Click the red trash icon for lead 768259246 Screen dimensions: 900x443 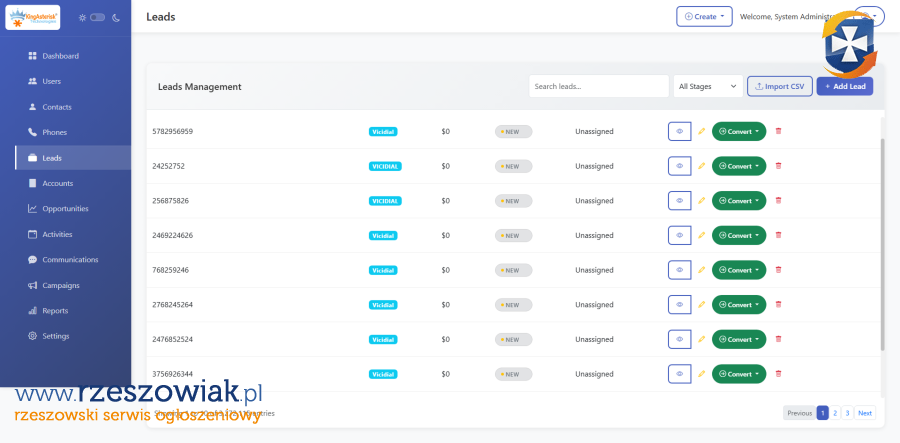tap(779, 270)
